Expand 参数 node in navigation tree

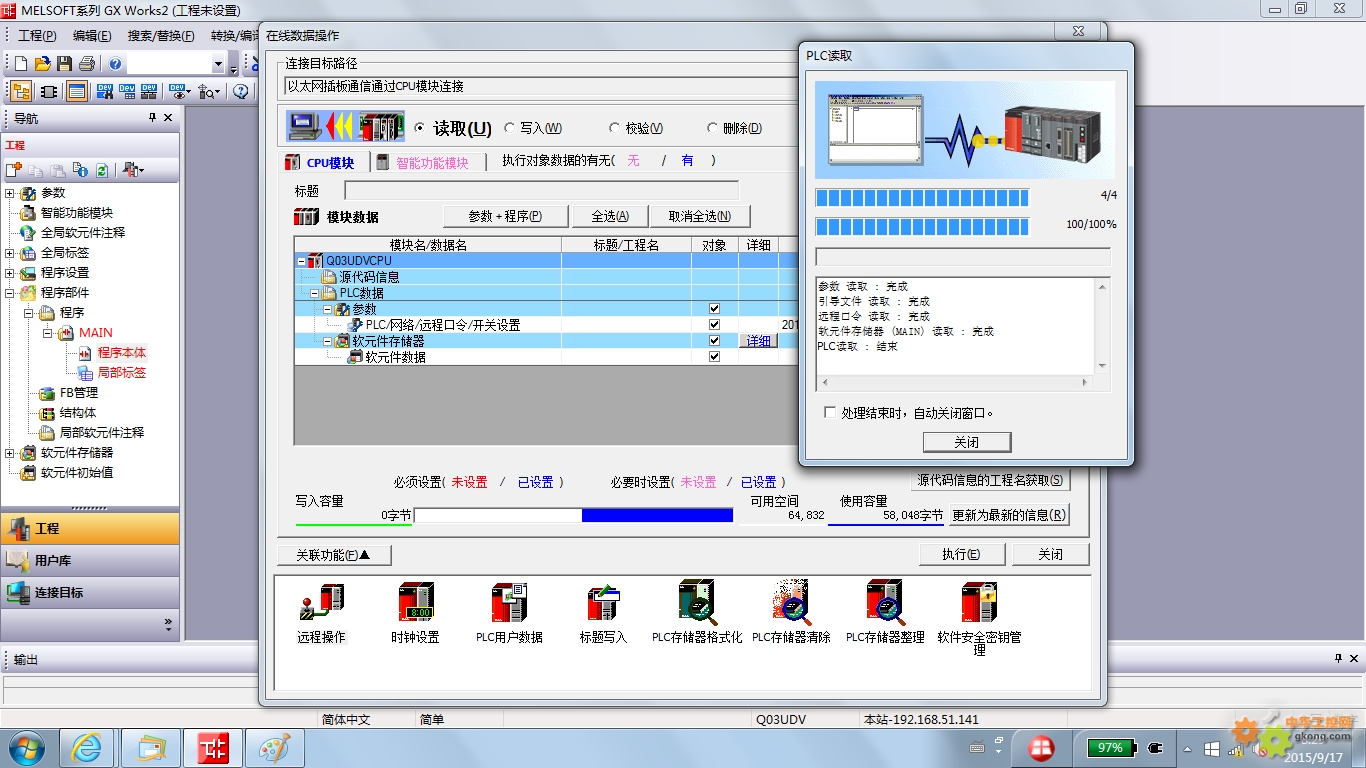point(10,193)
